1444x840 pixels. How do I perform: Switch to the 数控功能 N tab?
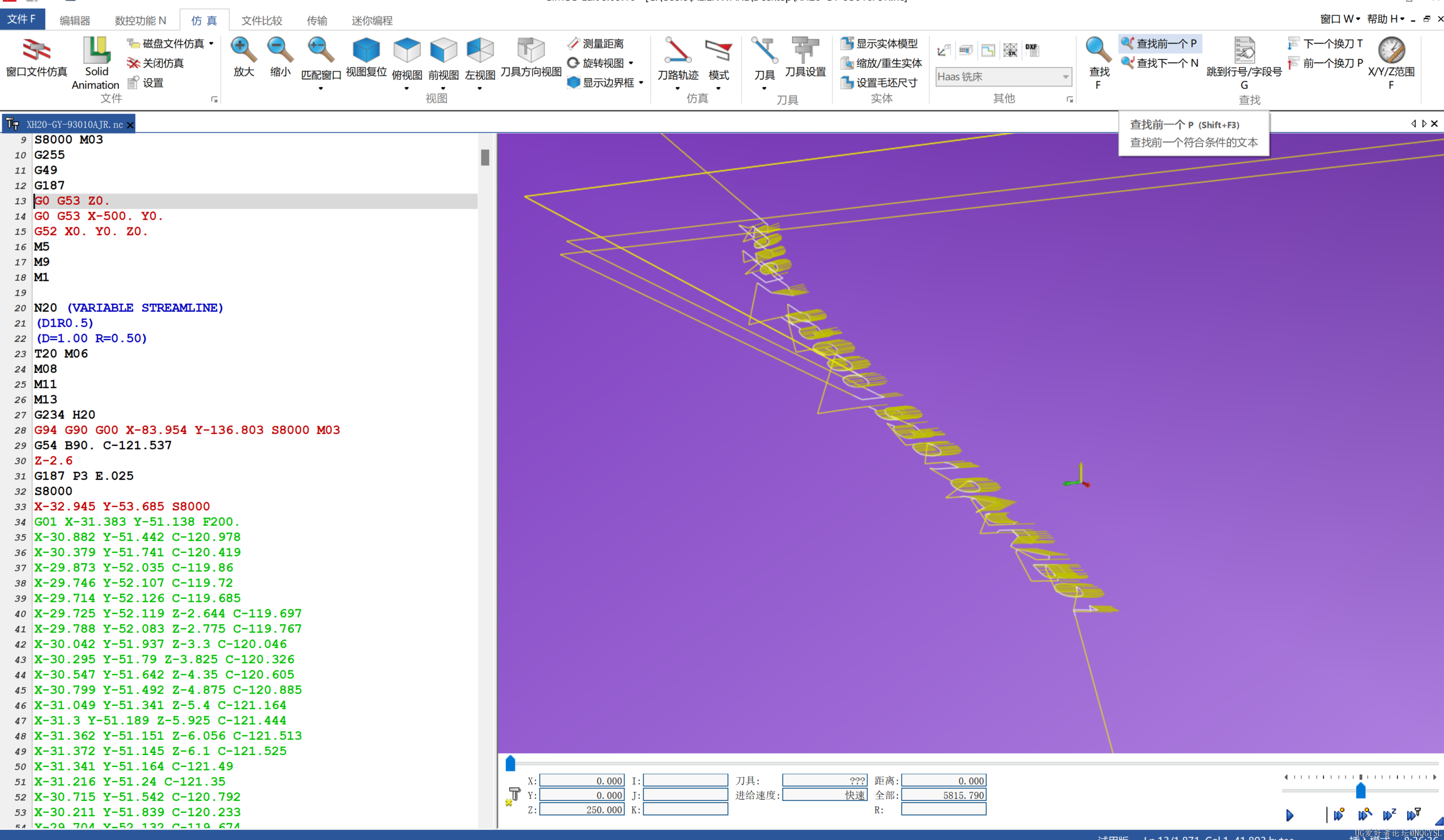(140, 20)
